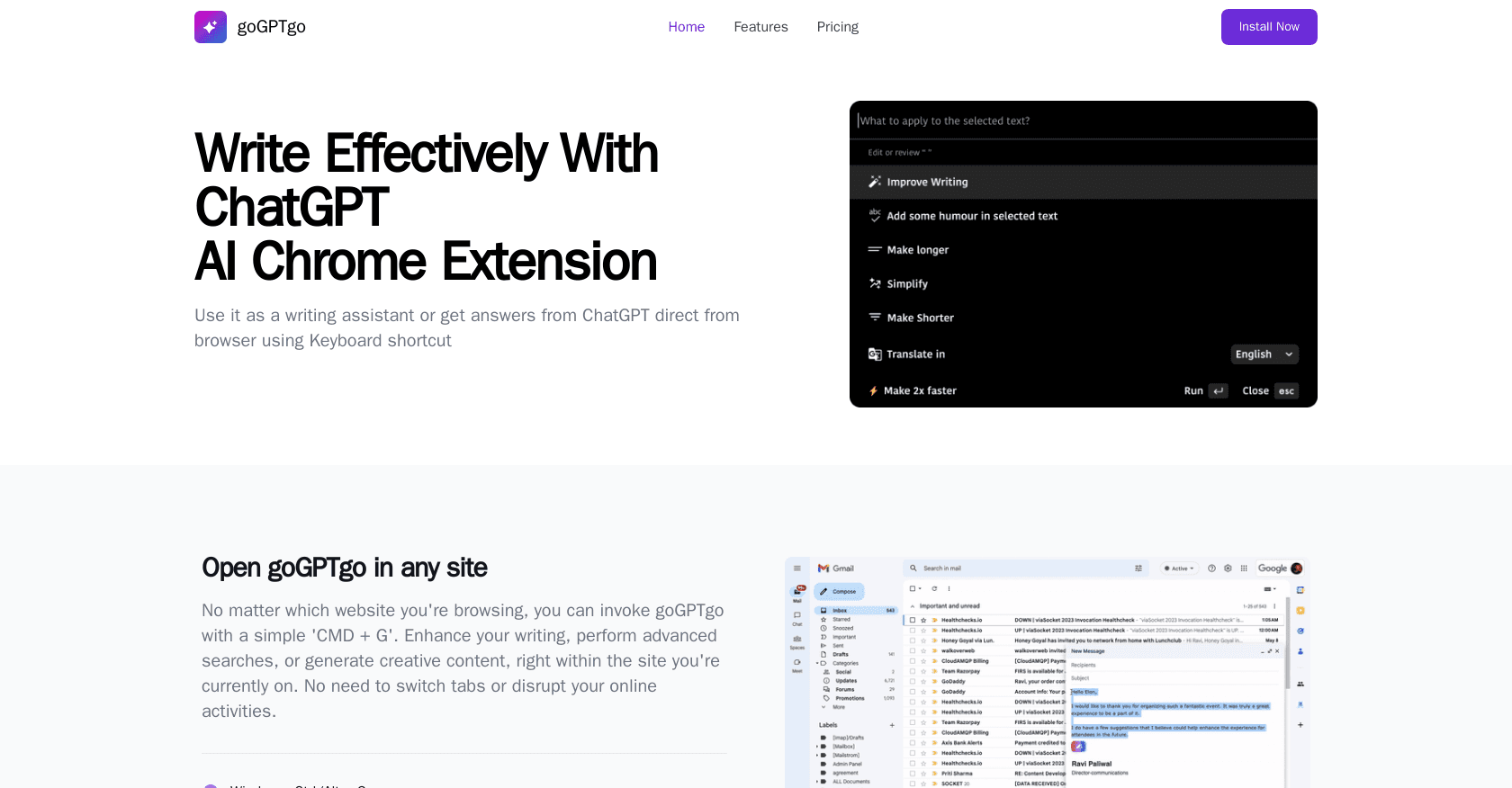Image resolution: width=1512 pixels, height=788 pixels.
Task: Click the Google apps grid icon in Gmail preview
Action: (x=1244, y=569)
